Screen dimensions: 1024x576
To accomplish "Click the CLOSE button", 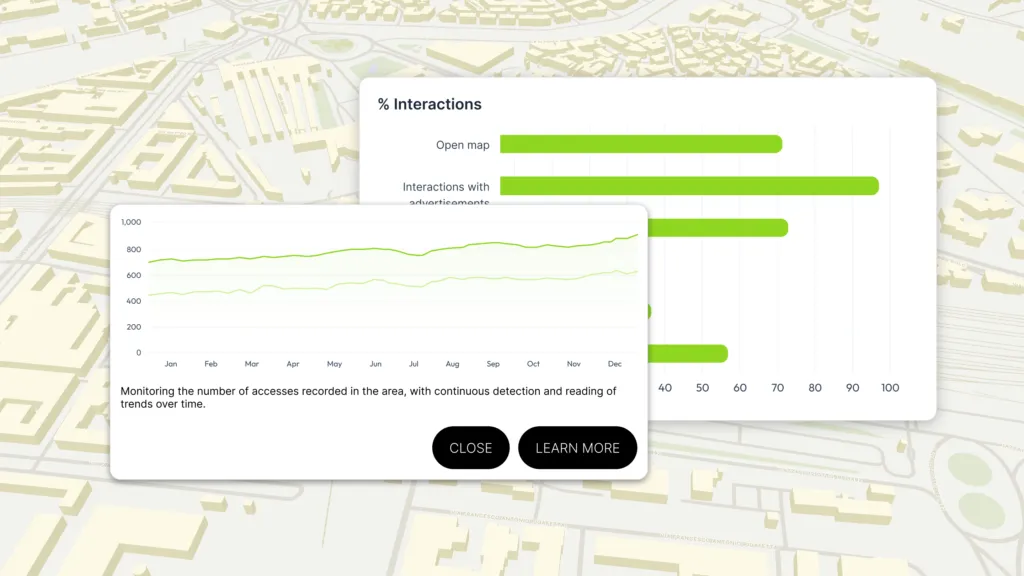I will 470,448.
